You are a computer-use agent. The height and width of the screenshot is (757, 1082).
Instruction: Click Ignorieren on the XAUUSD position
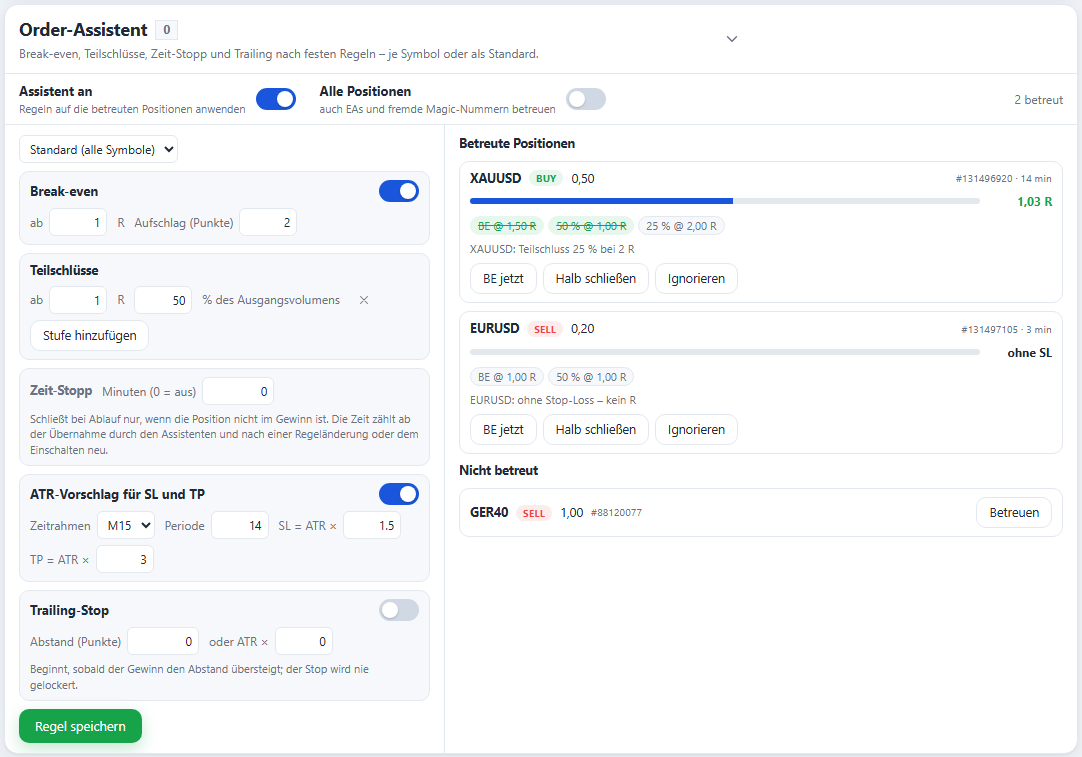click(x=696, y=279)
